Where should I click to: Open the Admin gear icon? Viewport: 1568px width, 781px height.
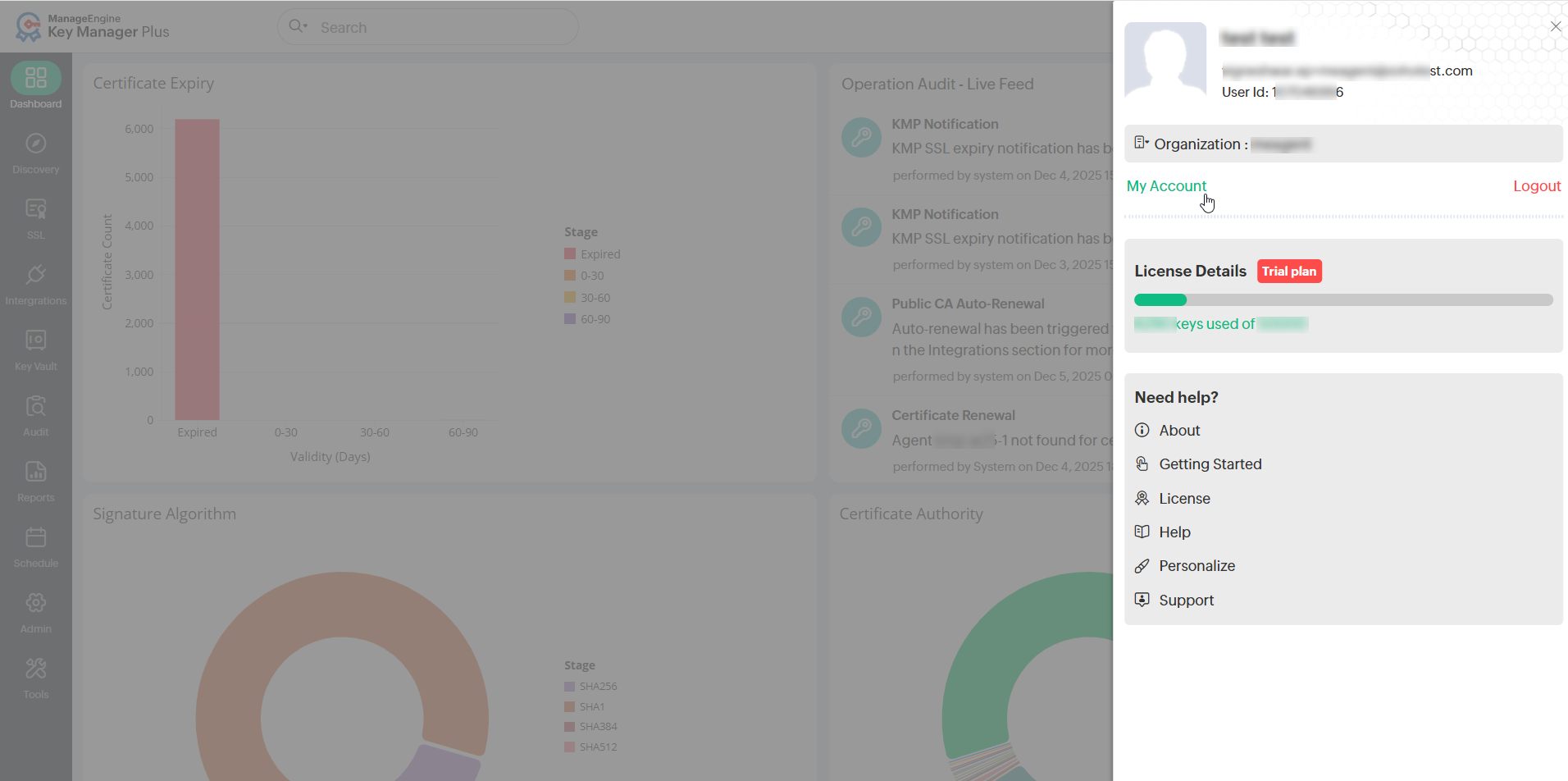(x=36, y=603)
